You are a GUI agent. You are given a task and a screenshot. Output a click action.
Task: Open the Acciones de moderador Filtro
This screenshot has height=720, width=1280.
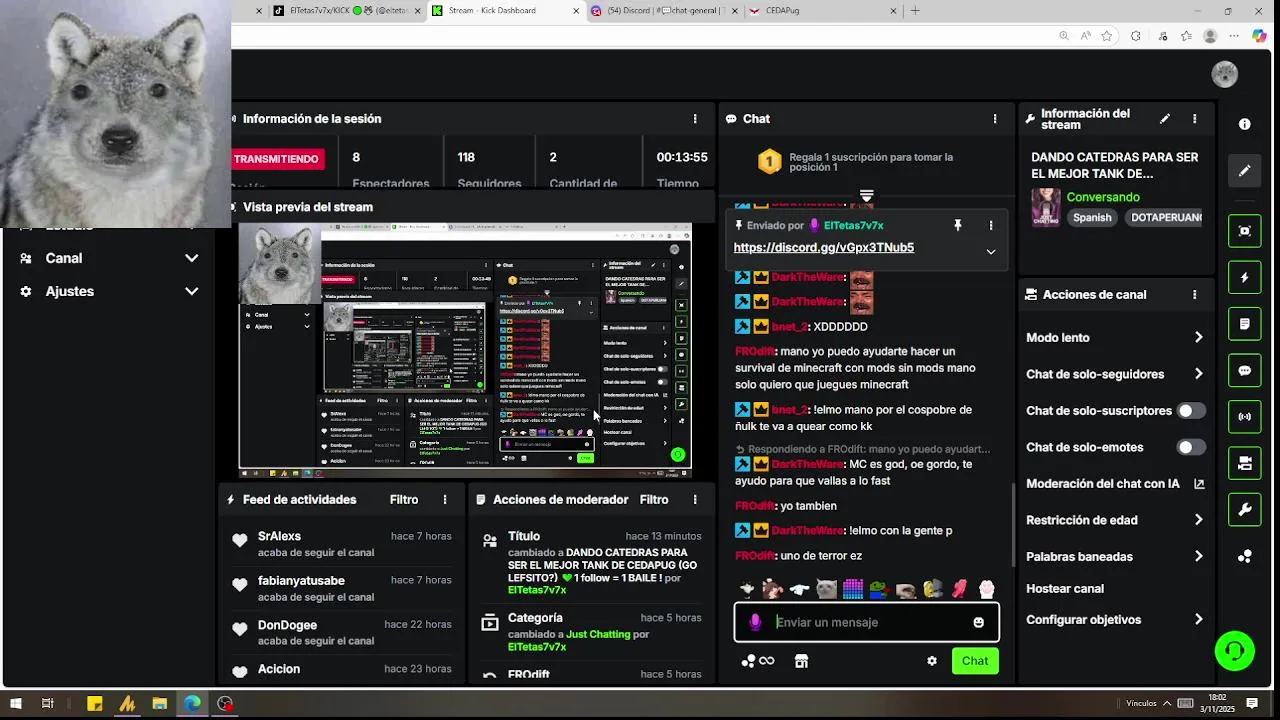654,500
